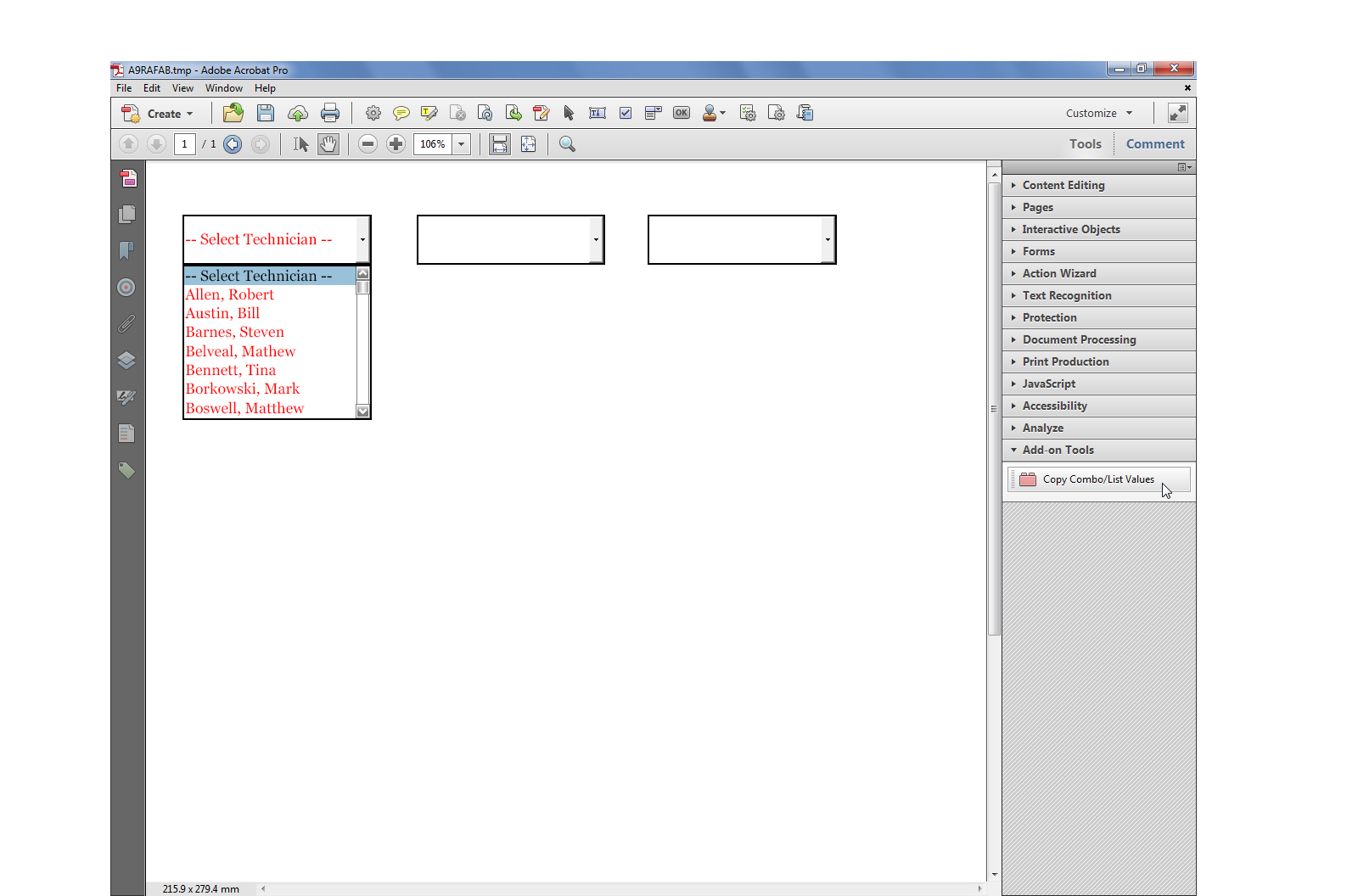Open the Edit menu
This screenshot has height=896, width=1358.
152,87
